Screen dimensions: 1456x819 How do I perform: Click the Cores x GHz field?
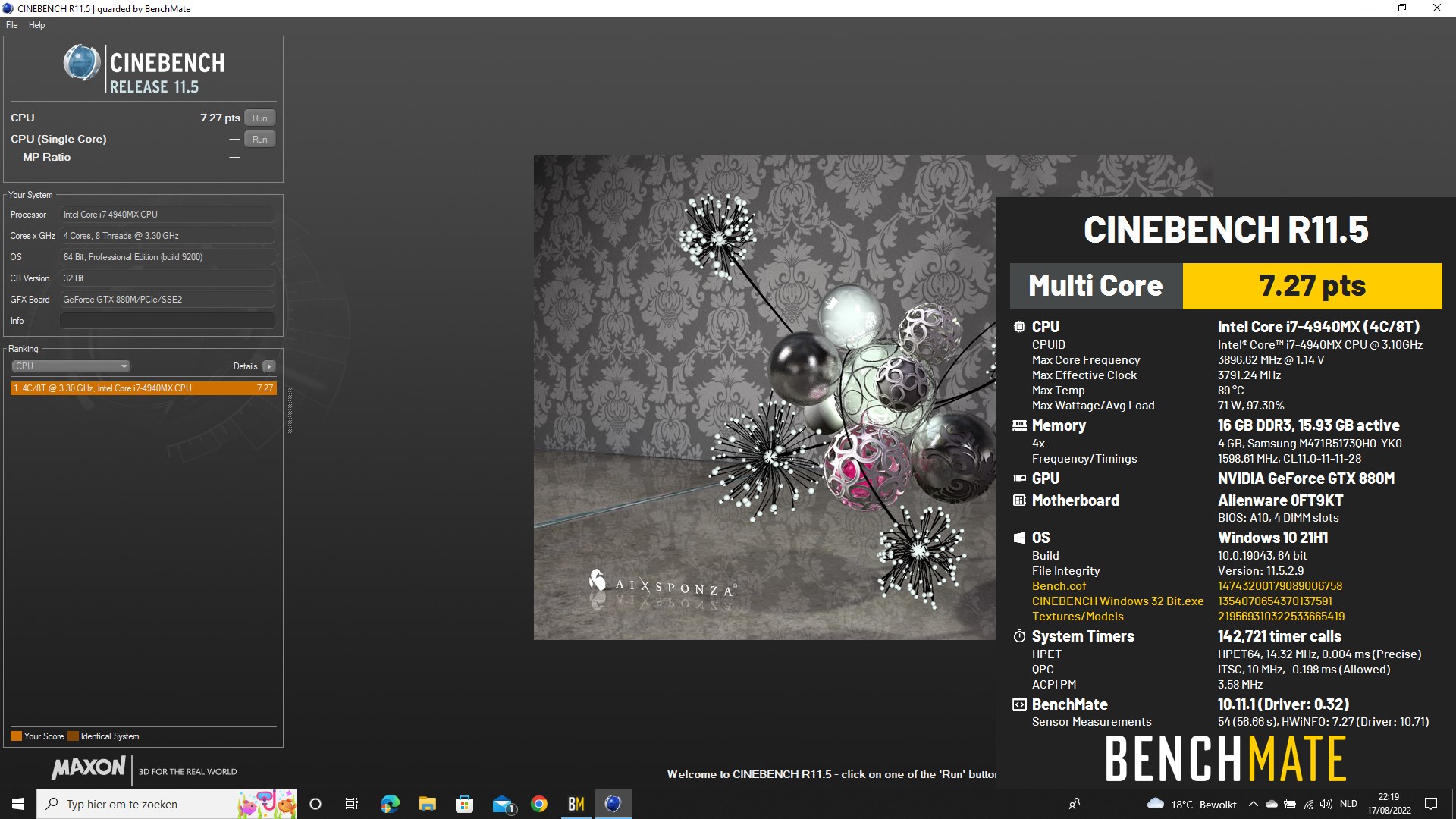[167, 236]
